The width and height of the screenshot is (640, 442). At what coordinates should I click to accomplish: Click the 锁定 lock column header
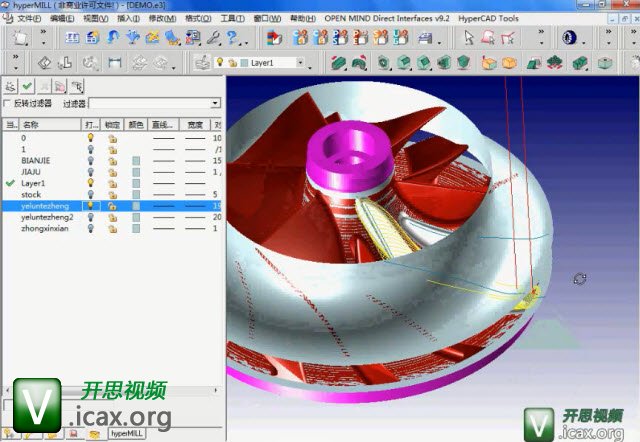pos(112,125)
